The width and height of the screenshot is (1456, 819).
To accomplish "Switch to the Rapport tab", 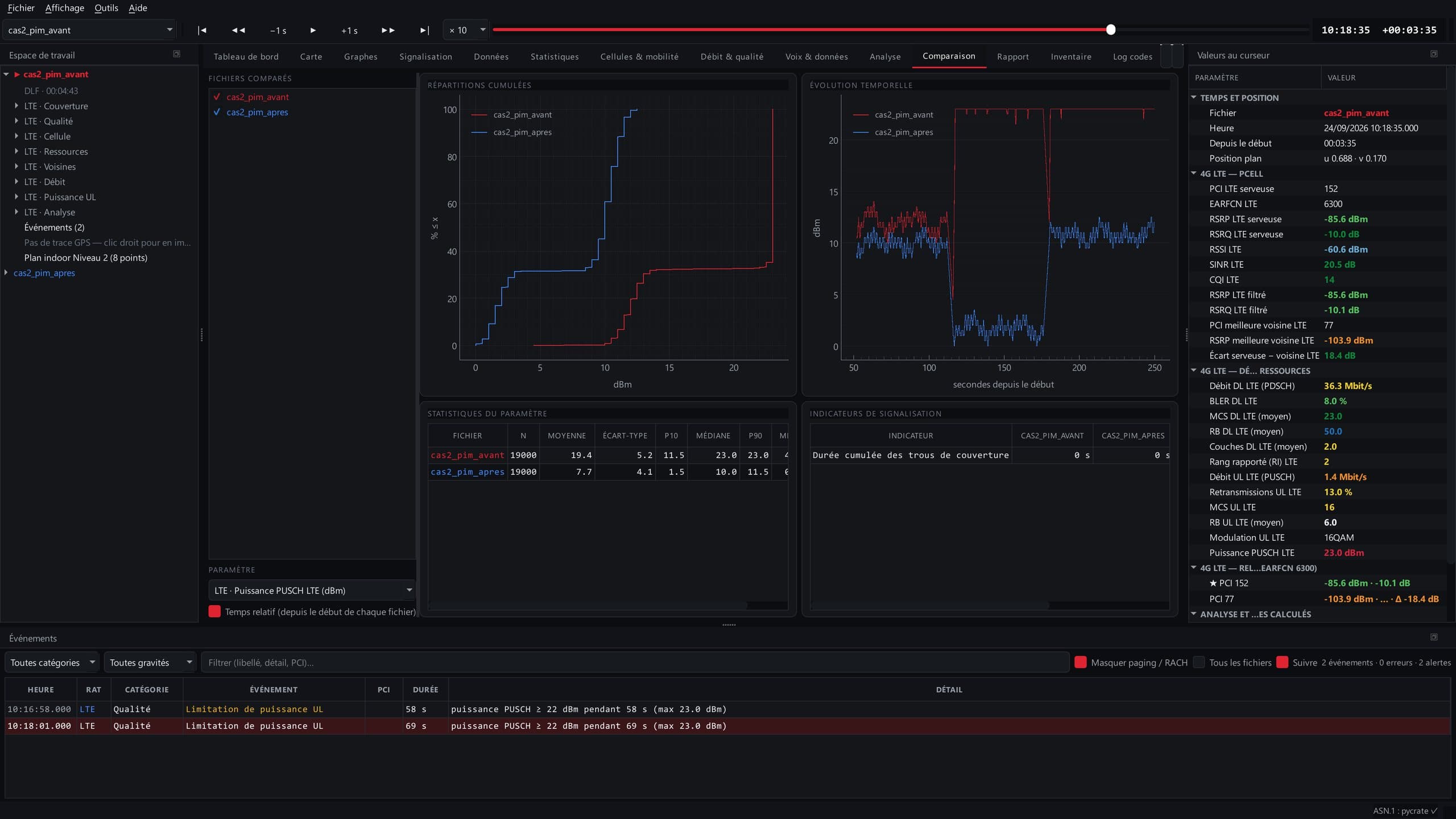I will coord(1012,56).
